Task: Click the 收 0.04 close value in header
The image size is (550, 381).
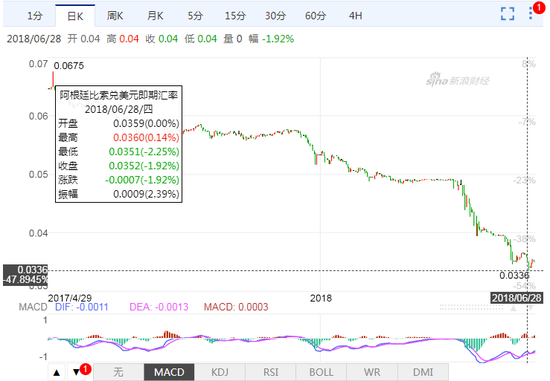Action: pos(162,39)
